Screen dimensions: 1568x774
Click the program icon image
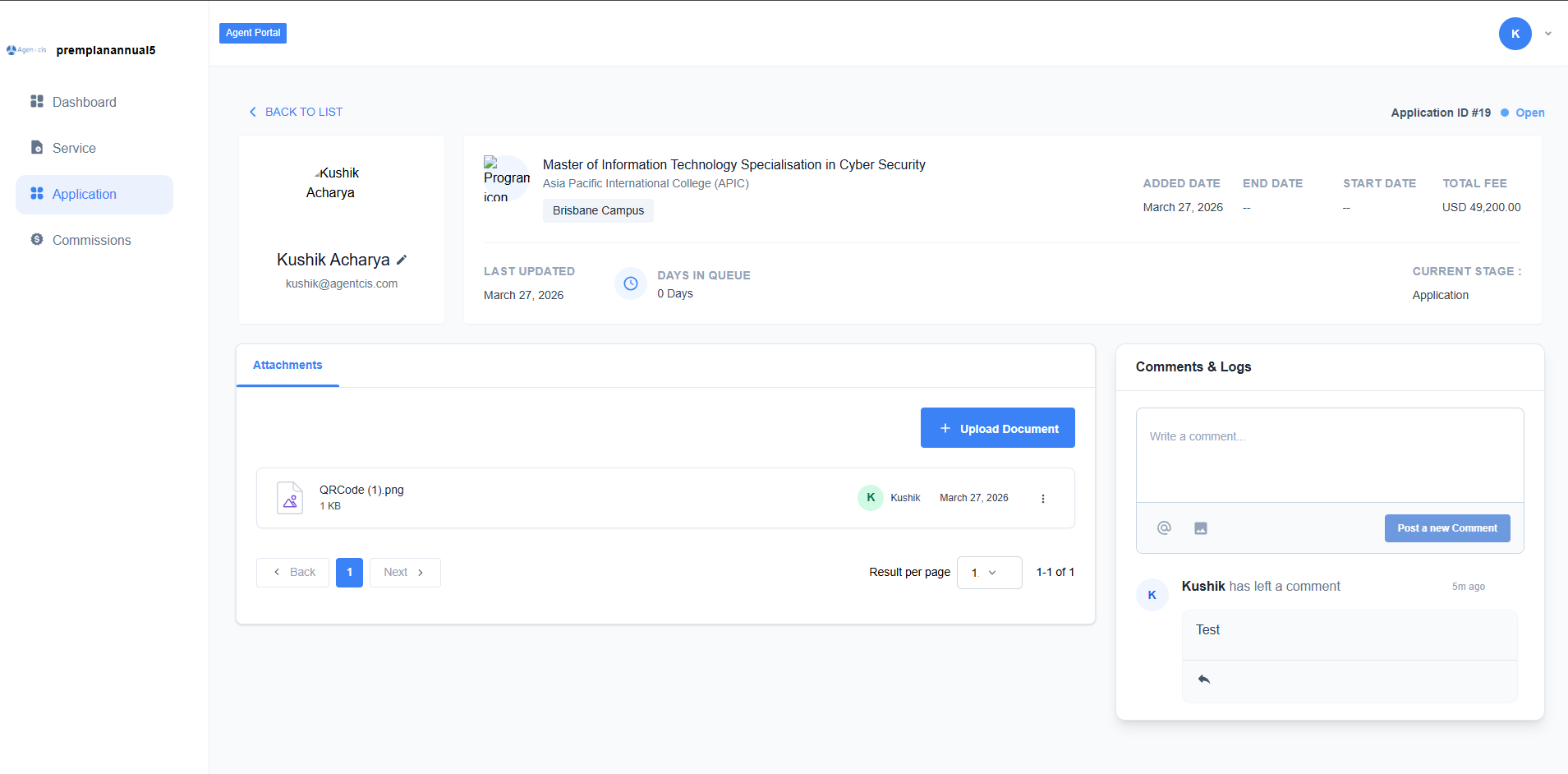507,179
